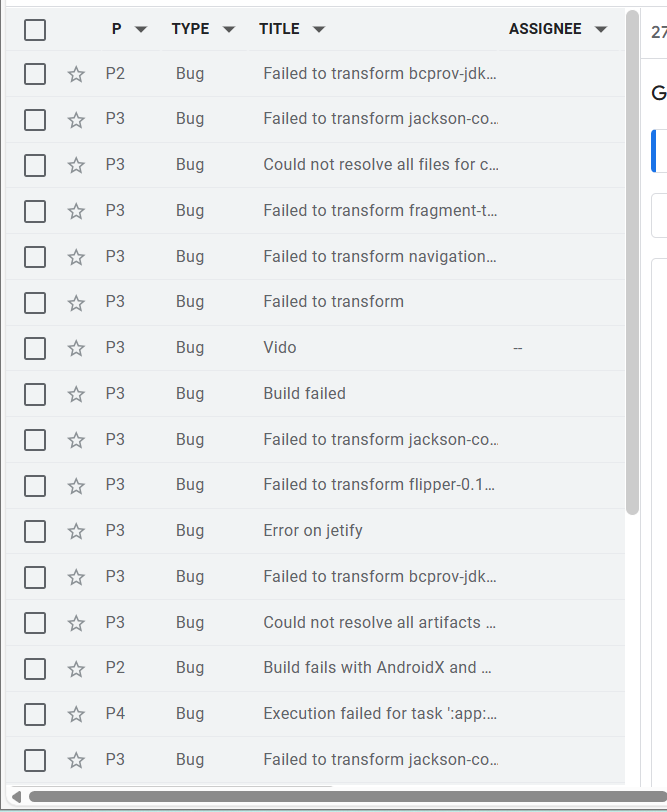Star the 'Build fails with AndroidX' issue

click(x=76, y=668)
